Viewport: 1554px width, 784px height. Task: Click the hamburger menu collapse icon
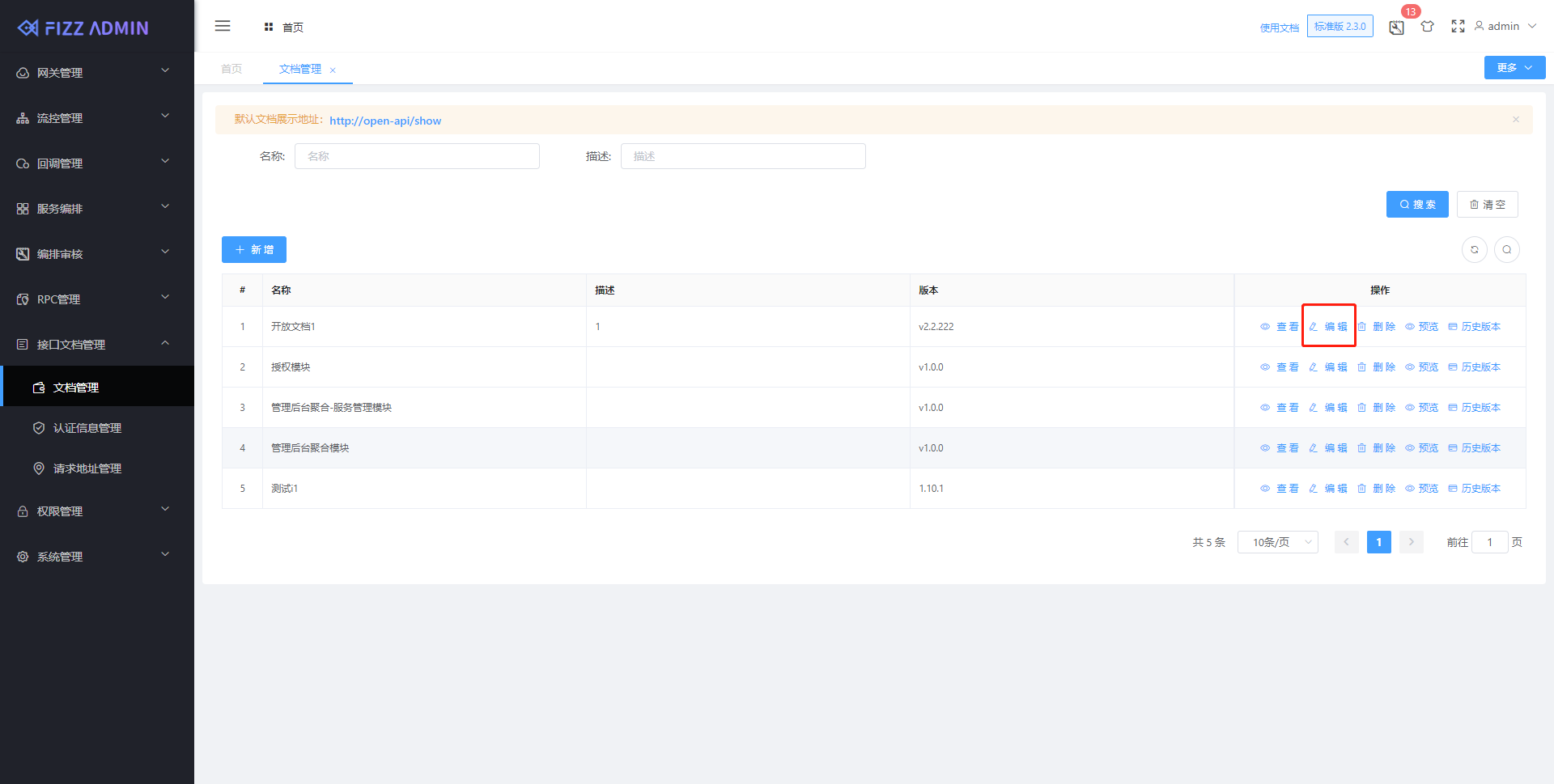tap(223, 27)
